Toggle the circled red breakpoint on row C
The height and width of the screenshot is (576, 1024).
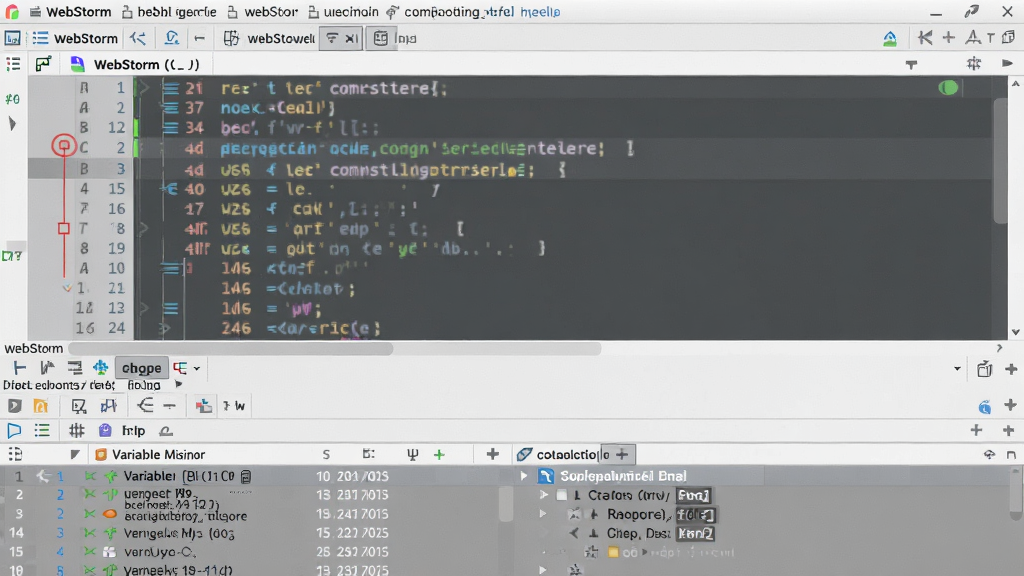coord(63,146)
